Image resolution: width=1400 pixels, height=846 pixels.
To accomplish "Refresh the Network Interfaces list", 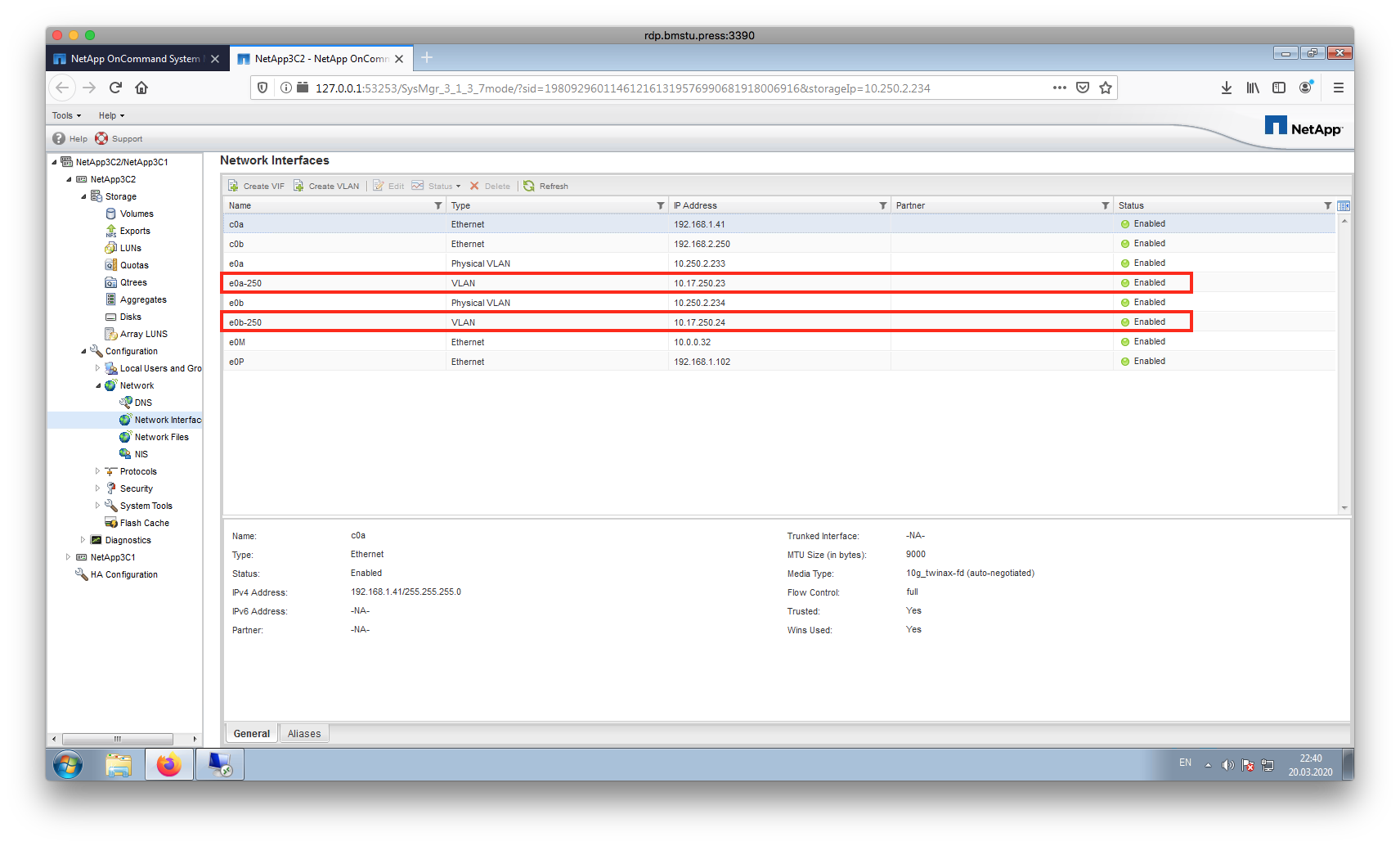I will (545, 186).
